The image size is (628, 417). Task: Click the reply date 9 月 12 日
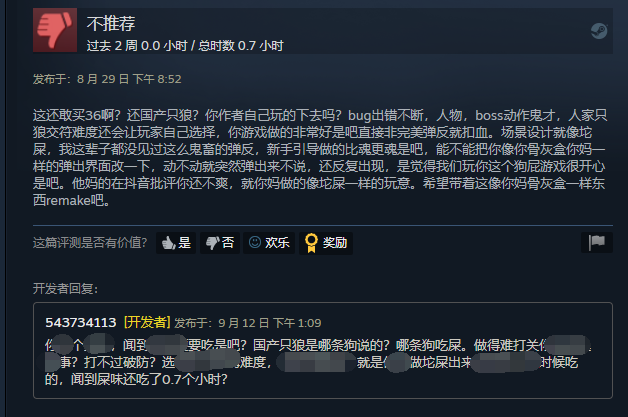[x=244, y=323]
